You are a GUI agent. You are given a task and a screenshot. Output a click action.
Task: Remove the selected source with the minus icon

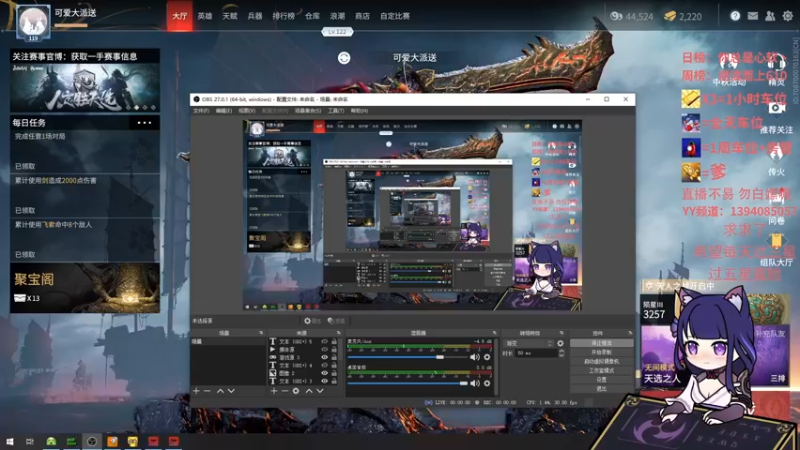[x=285, y=391]
